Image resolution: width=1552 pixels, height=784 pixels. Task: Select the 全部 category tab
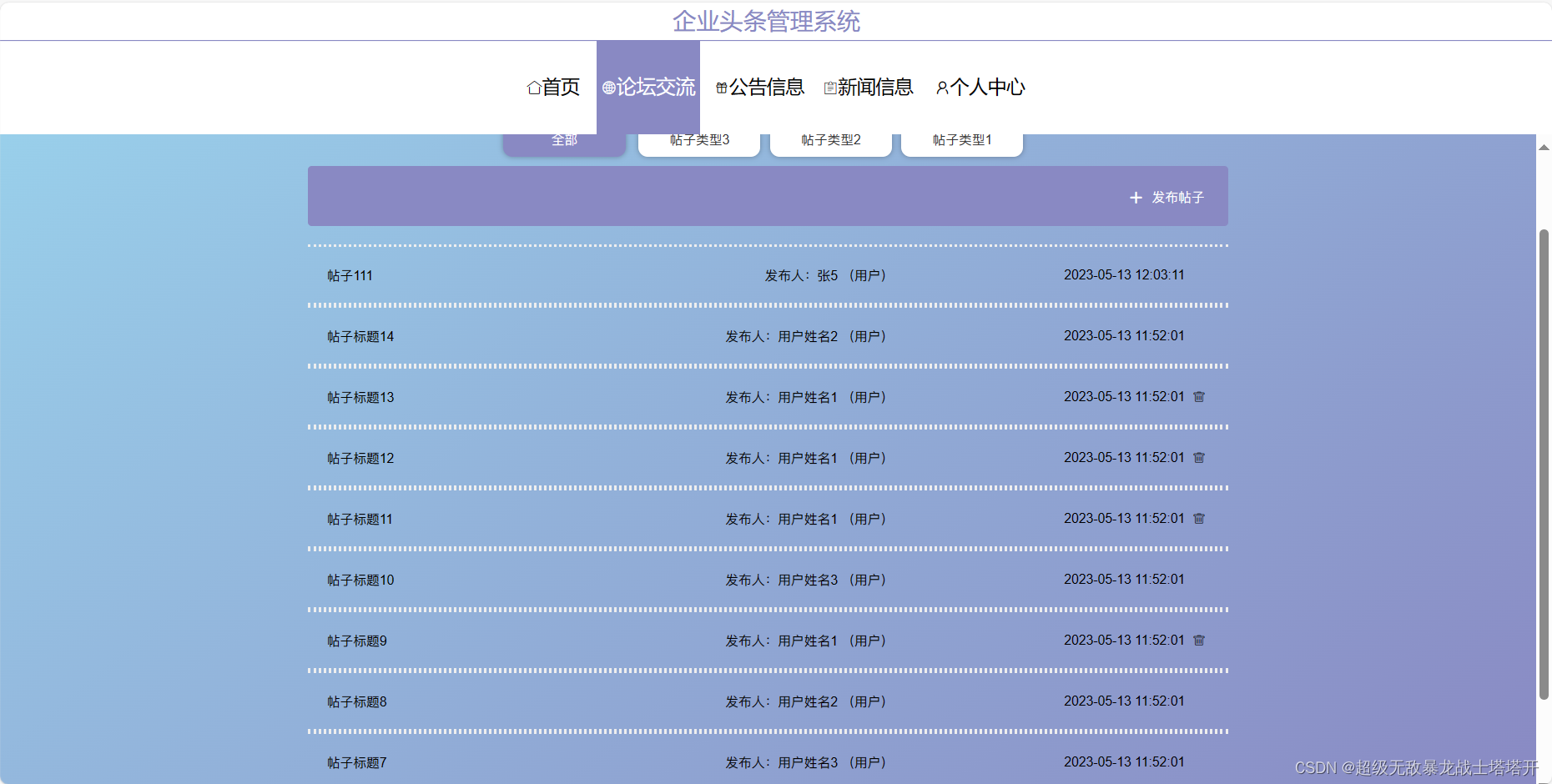(564, 144)
